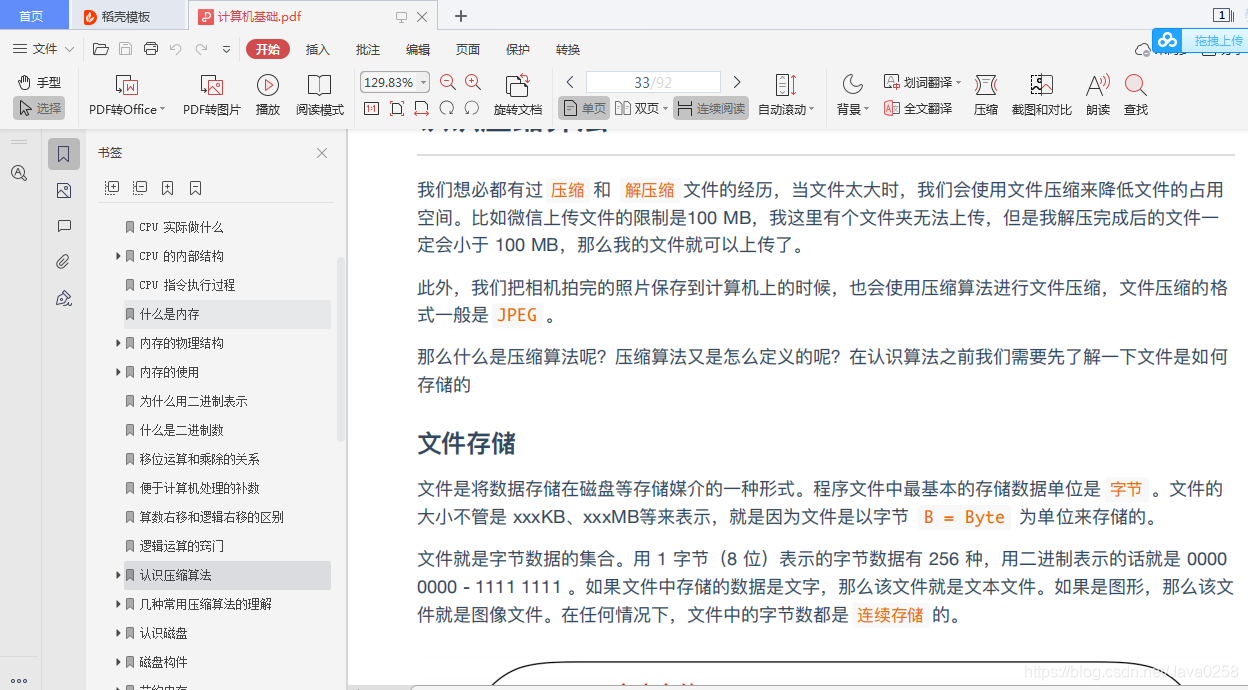1248x690 pixels.
Task: Open quick access toolbar customize arrow
Action: pos(226,49)
